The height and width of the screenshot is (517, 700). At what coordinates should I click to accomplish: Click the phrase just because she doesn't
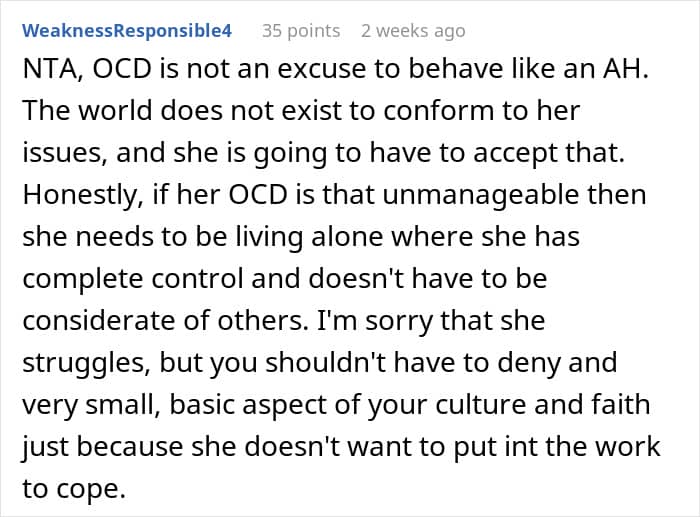point(179,446)
